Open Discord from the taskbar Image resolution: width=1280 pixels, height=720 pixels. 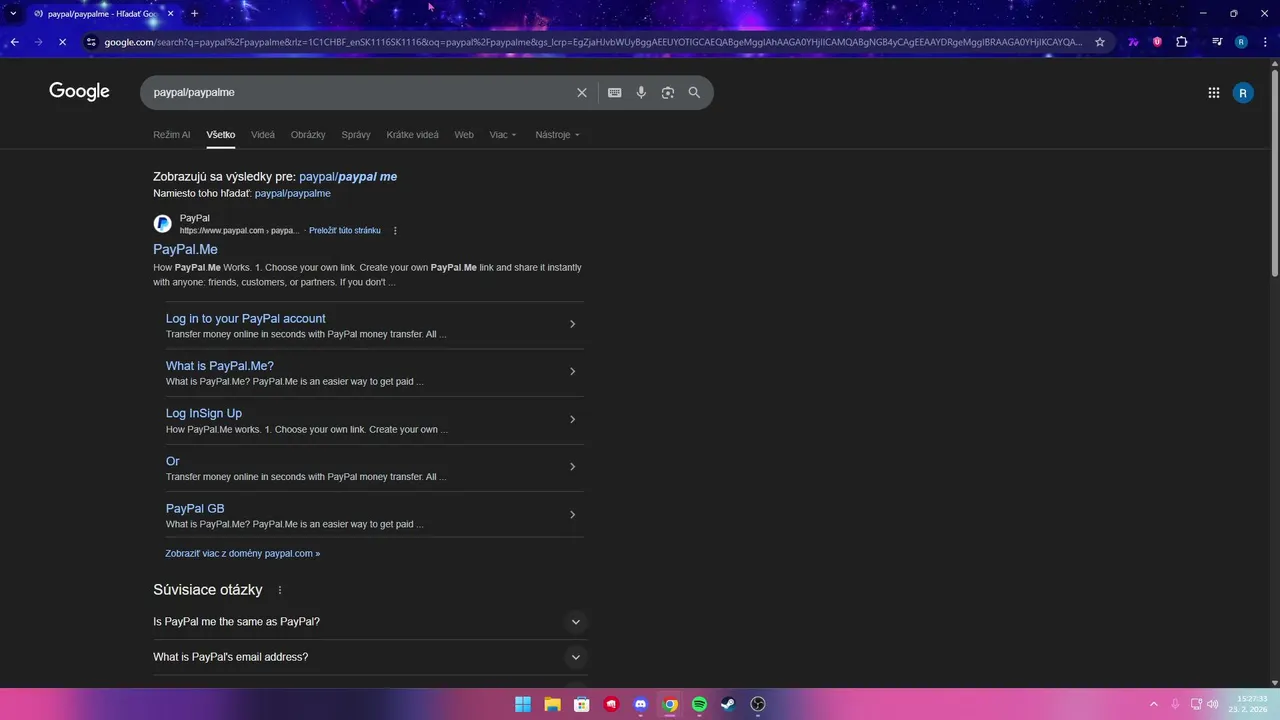(641, 704)
